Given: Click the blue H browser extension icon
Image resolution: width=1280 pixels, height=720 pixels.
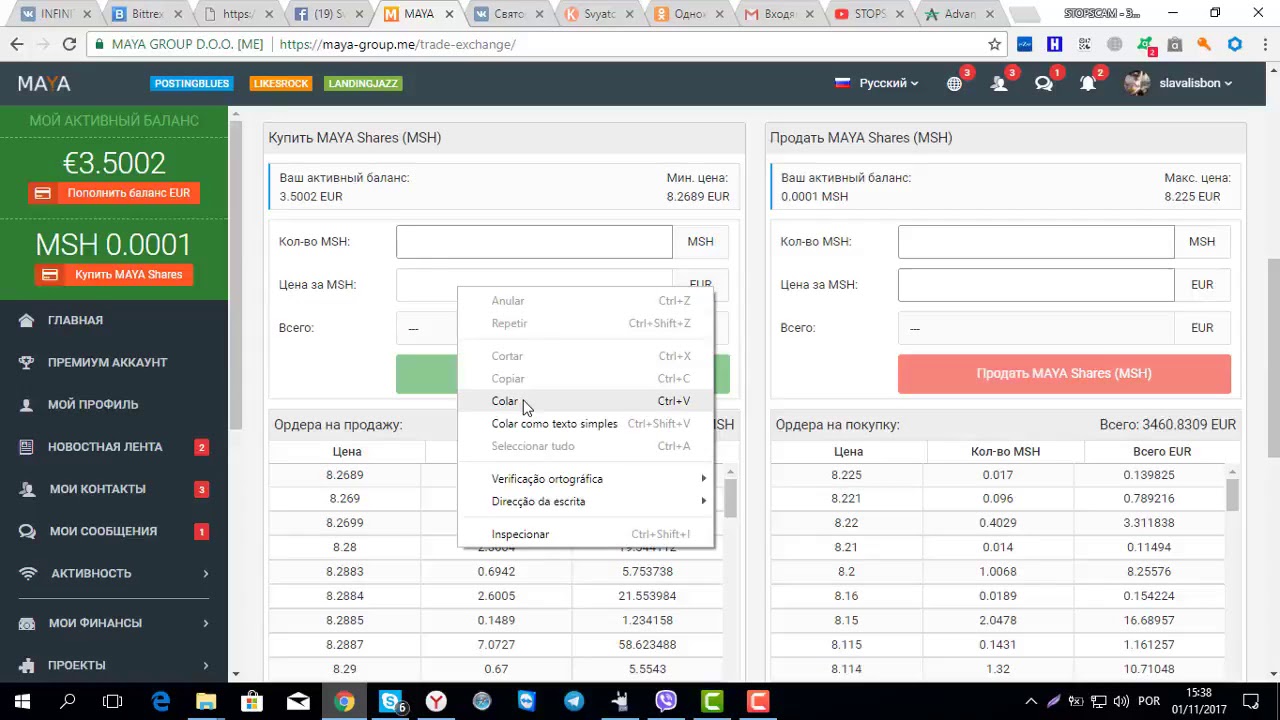Looking at the screenshot, I should [x=1054, y=44].
